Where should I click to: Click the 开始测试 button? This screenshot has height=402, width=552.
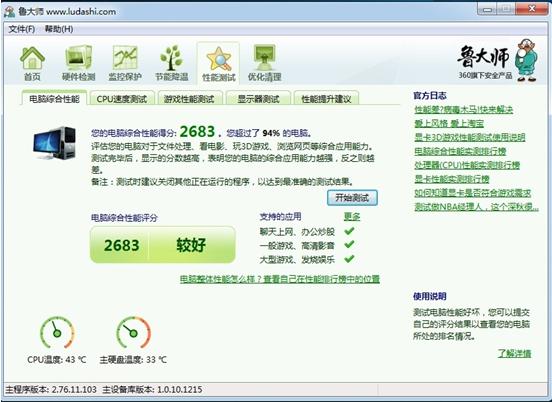pos(352,198)
